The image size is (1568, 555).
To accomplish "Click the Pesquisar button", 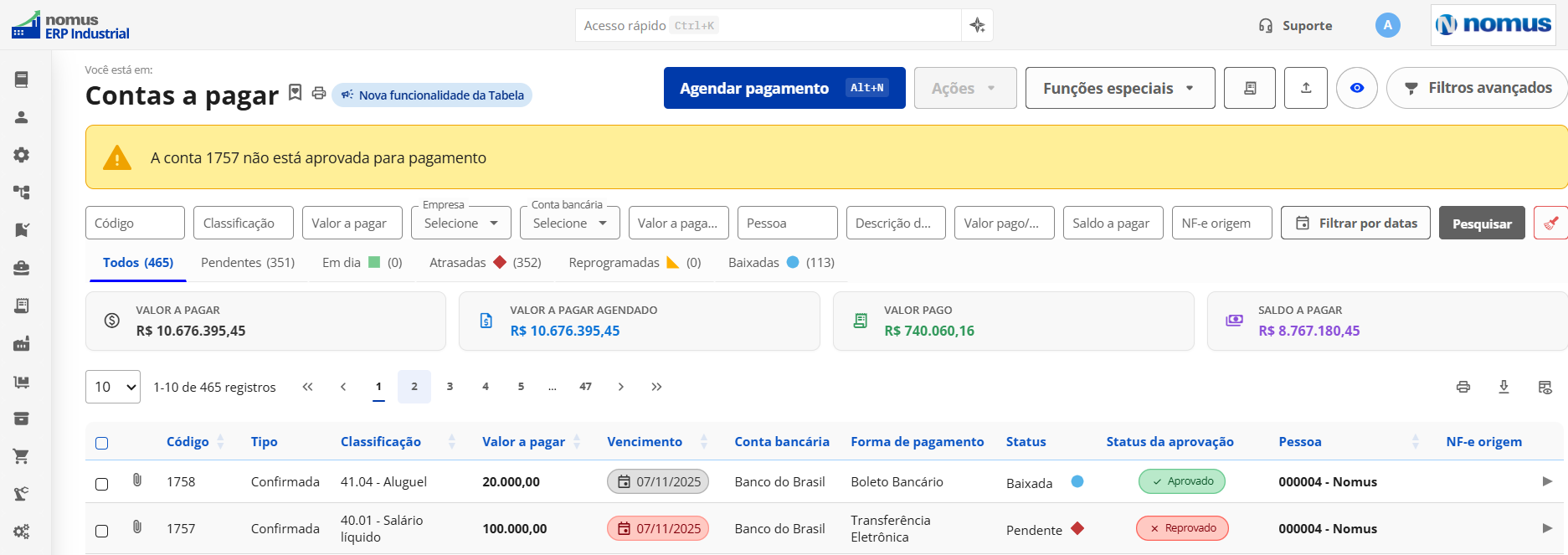I will coord(1482,223).
